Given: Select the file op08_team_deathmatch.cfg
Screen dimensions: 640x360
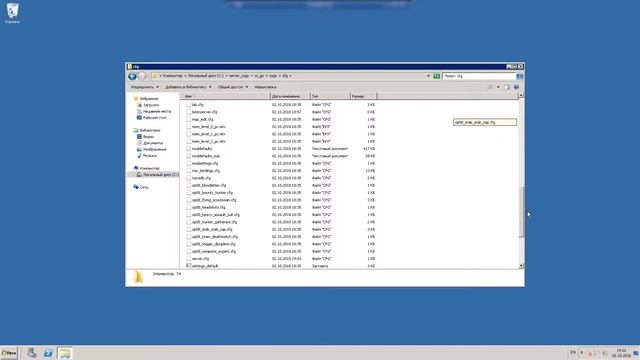Looking at the screenshot, I should pyautogui.click(x=214, y=237).
